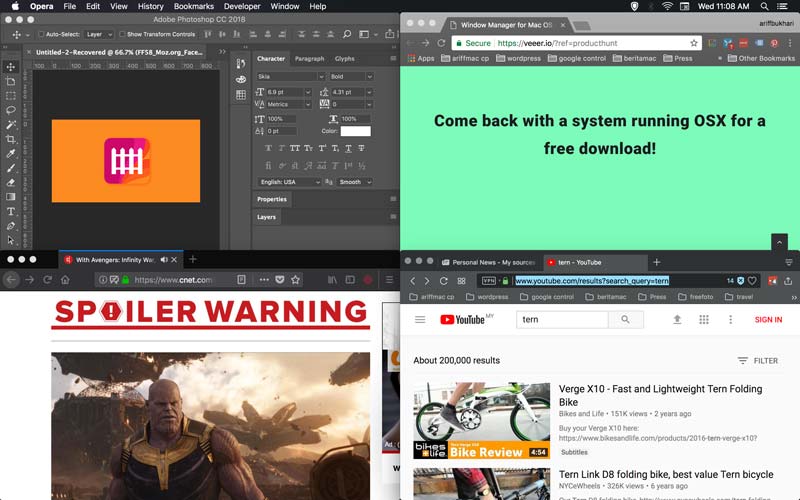Open the 4.31 pt leading dropdown
This screenshot has width=800, height=500.
tap(369, 92)
